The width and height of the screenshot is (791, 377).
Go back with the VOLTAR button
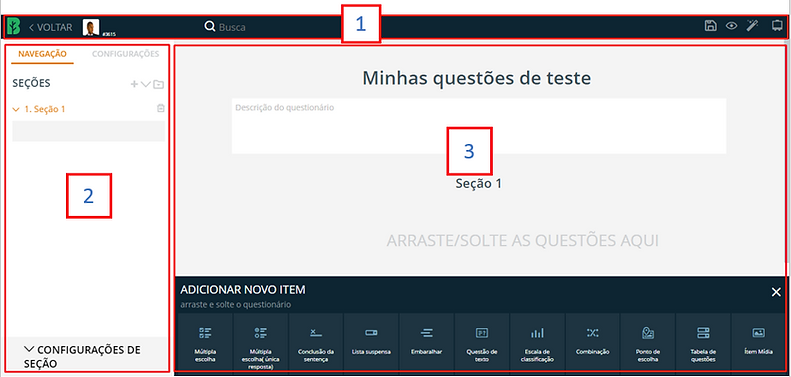tap(50, 27)
